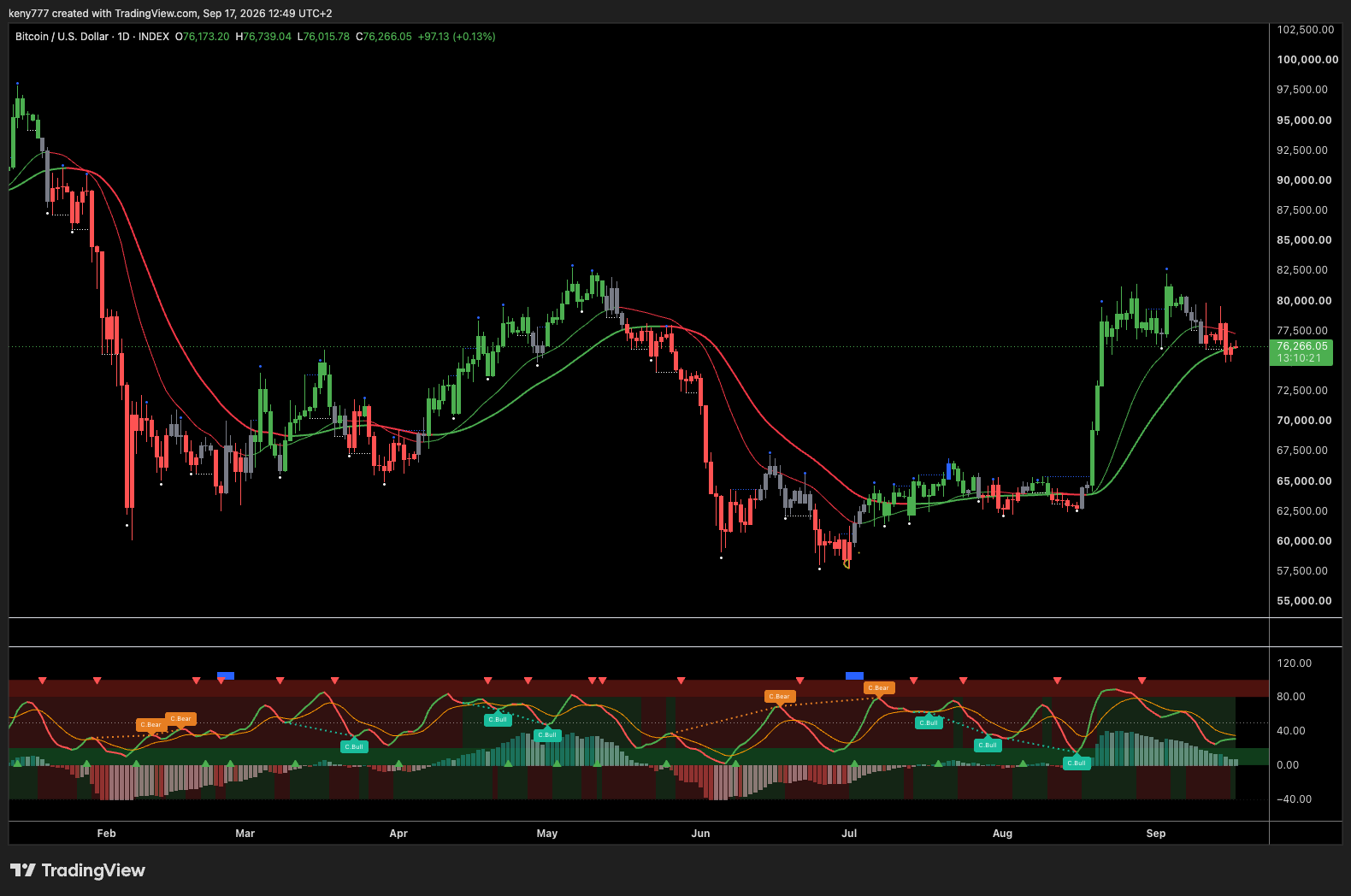The height and width of the screenshot is (896, 1351).
Task: Click the C.Bull tag in late March
Action: click(354, 746)
